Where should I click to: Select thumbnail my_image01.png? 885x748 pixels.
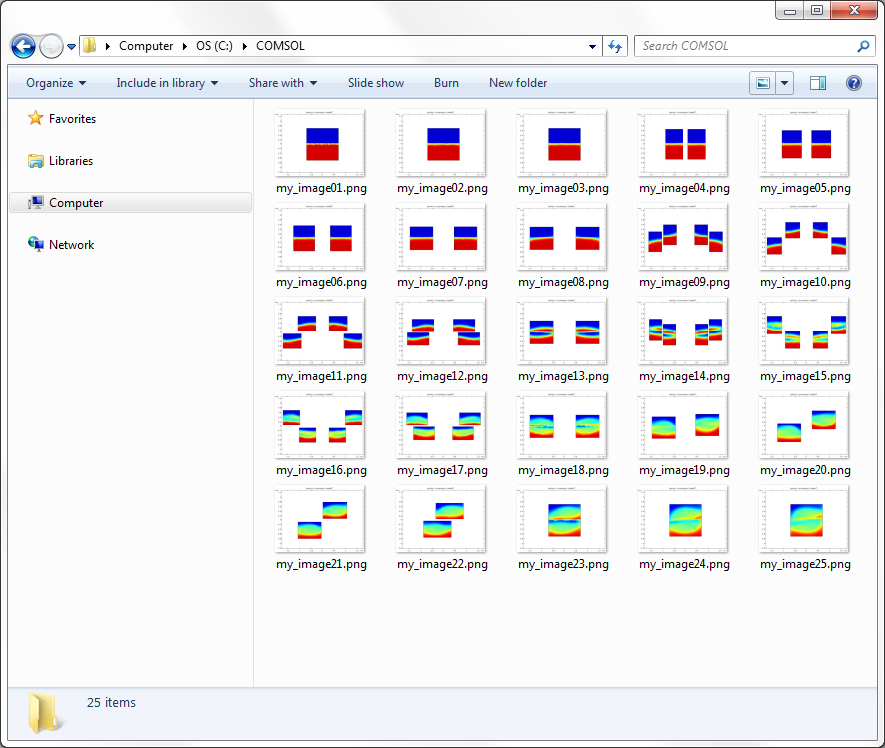321,143
